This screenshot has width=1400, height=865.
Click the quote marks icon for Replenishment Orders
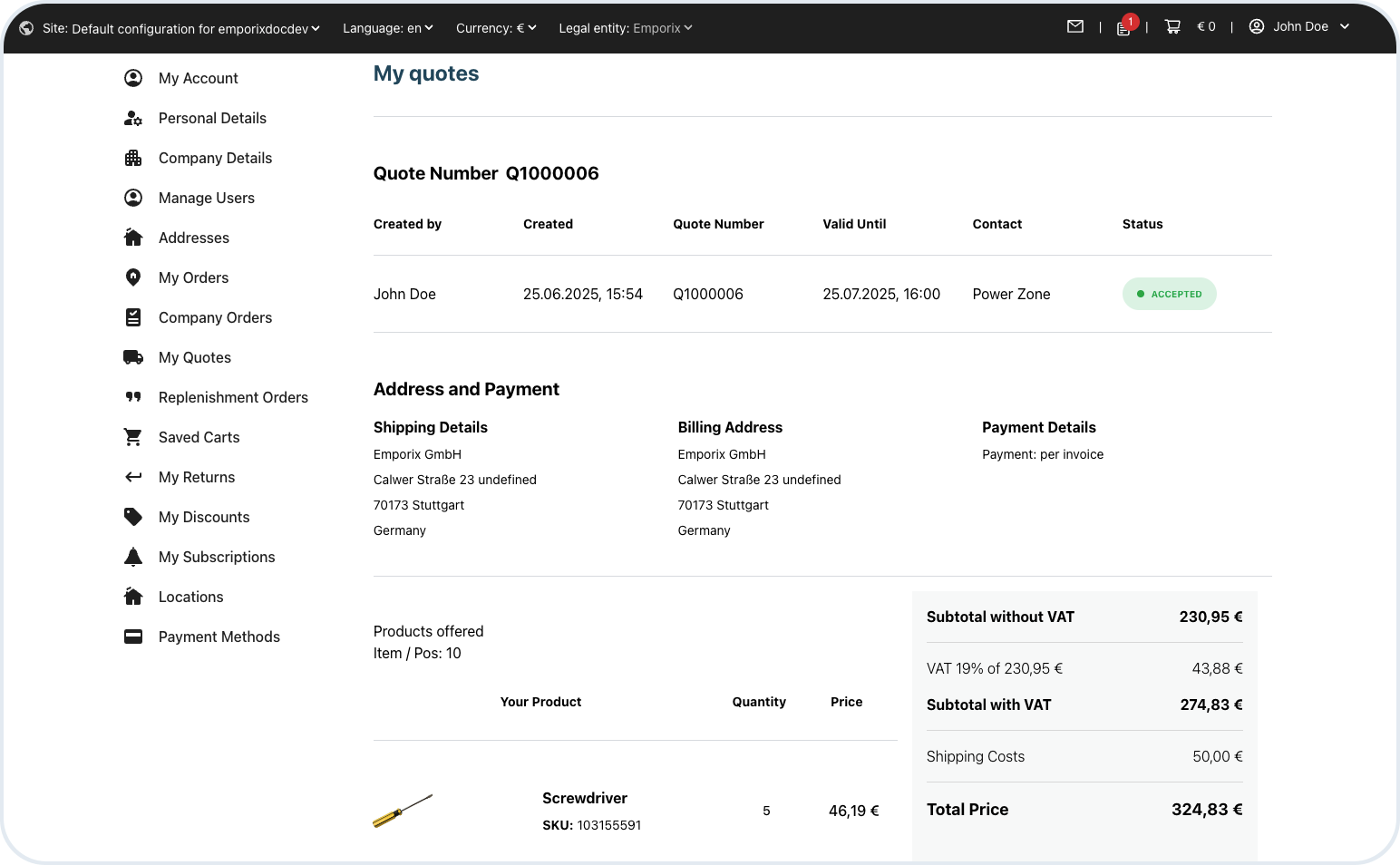tap(133, 397)
